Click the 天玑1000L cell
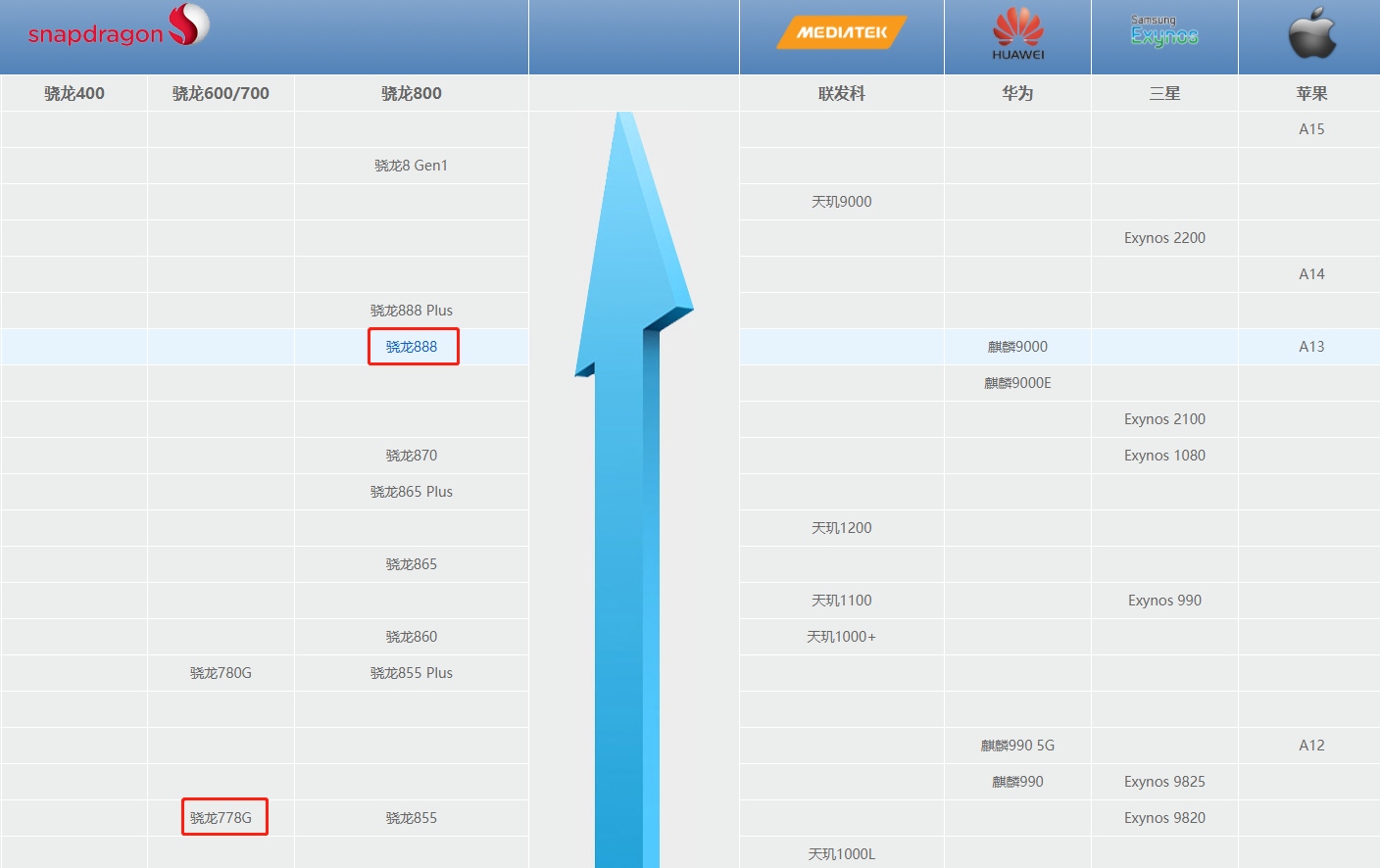 click(x=842, y=854)
